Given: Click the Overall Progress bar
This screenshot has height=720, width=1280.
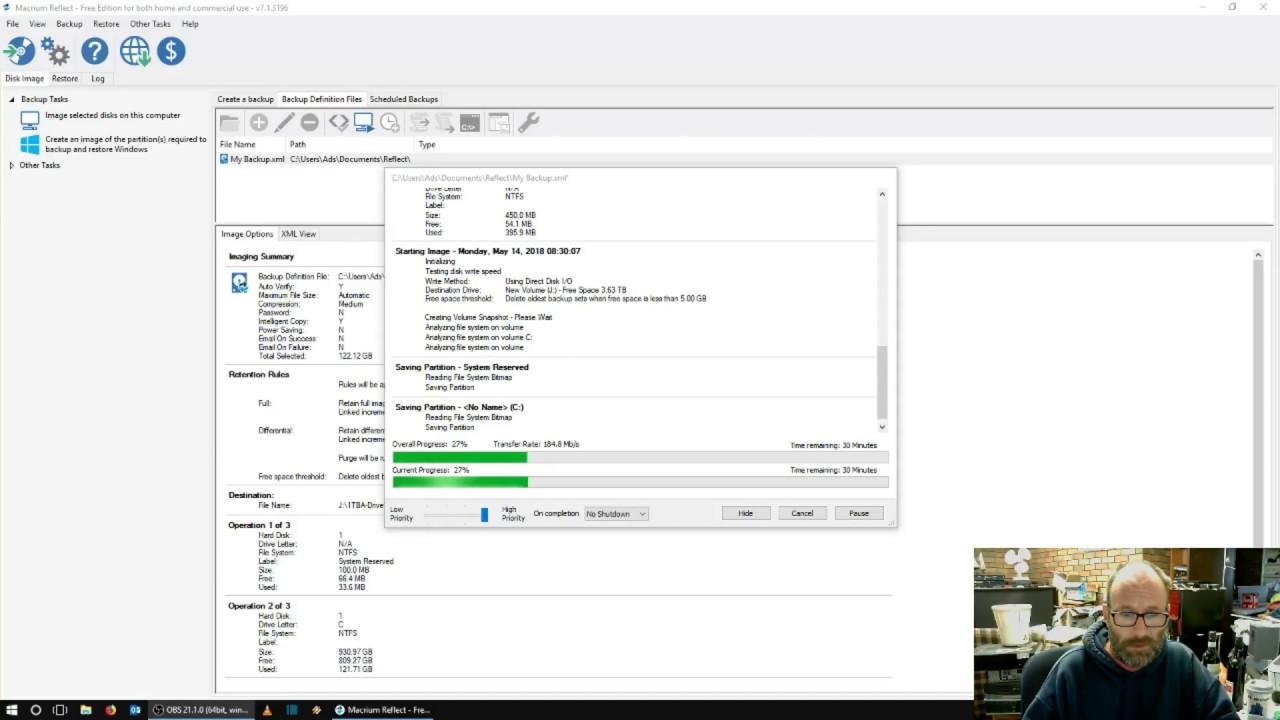Looking at the screenshot, I should [x=640, y=457].
